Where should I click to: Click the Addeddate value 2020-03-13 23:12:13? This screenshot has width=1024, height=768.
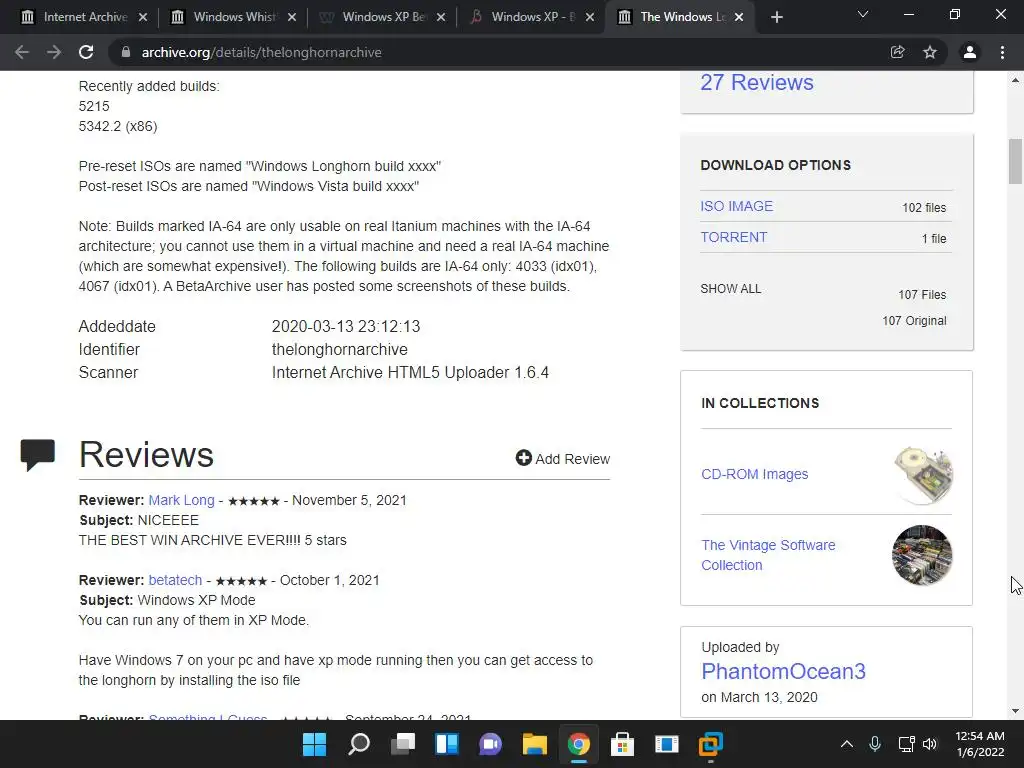click(346, 327)
